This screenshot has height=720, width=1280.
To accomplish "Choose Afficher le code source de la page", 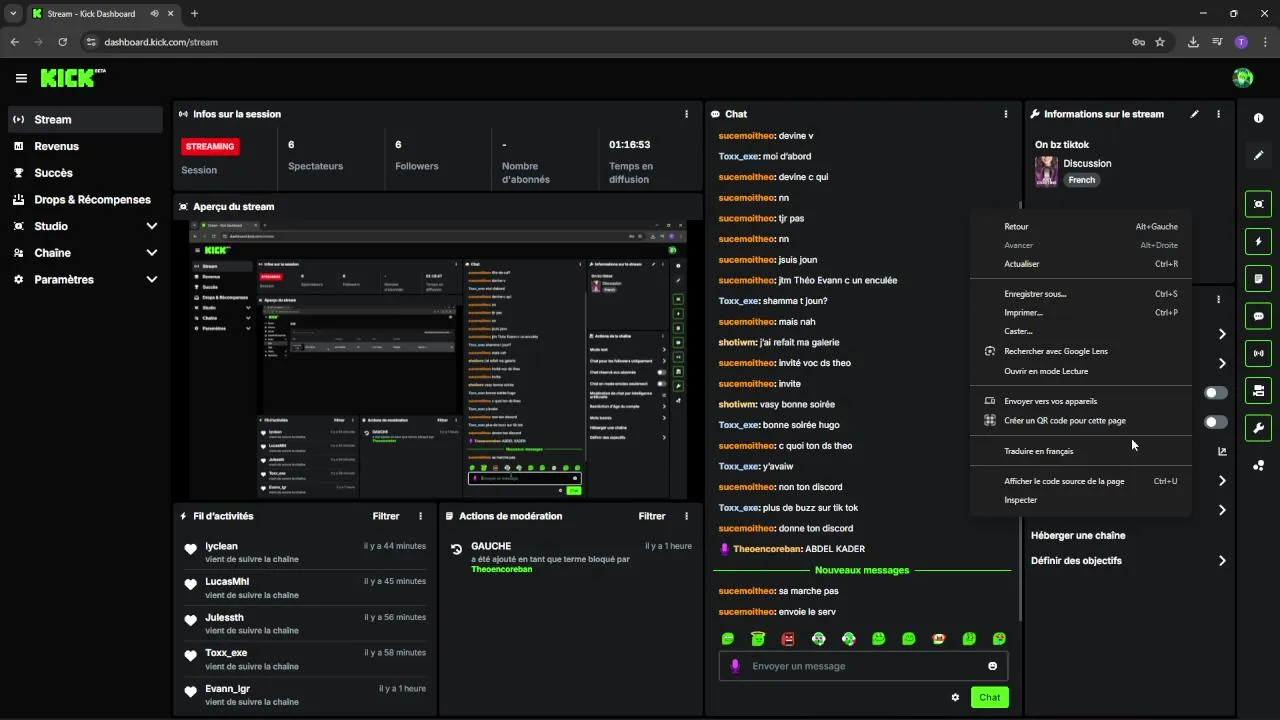I will tap(1080, 481).
